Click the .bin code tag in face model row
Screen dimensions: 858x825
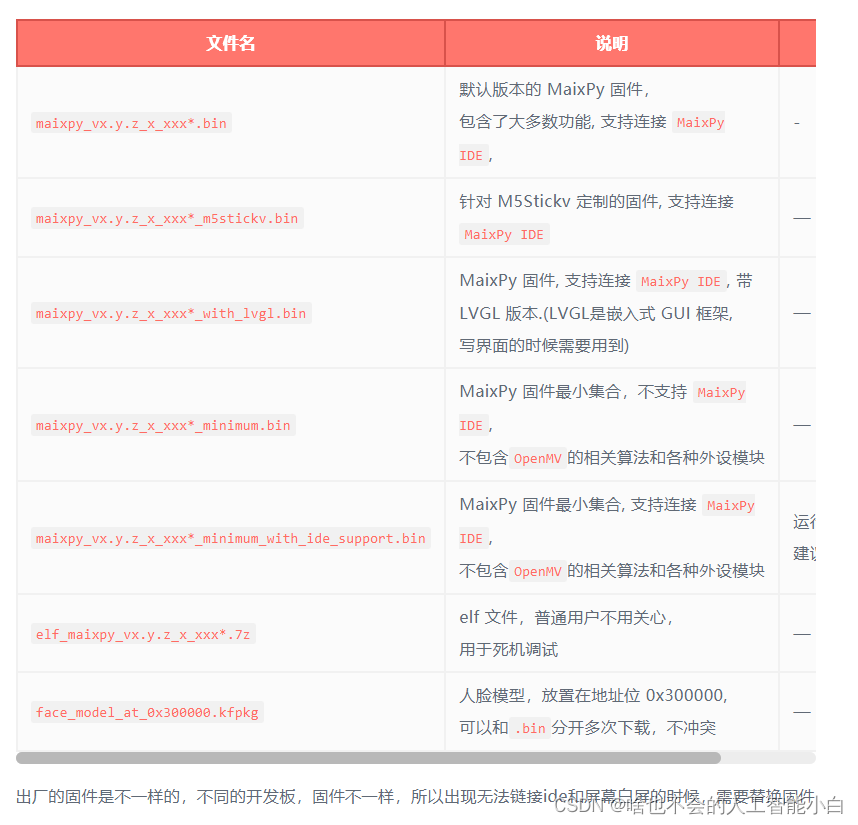[x=530, y=728]
